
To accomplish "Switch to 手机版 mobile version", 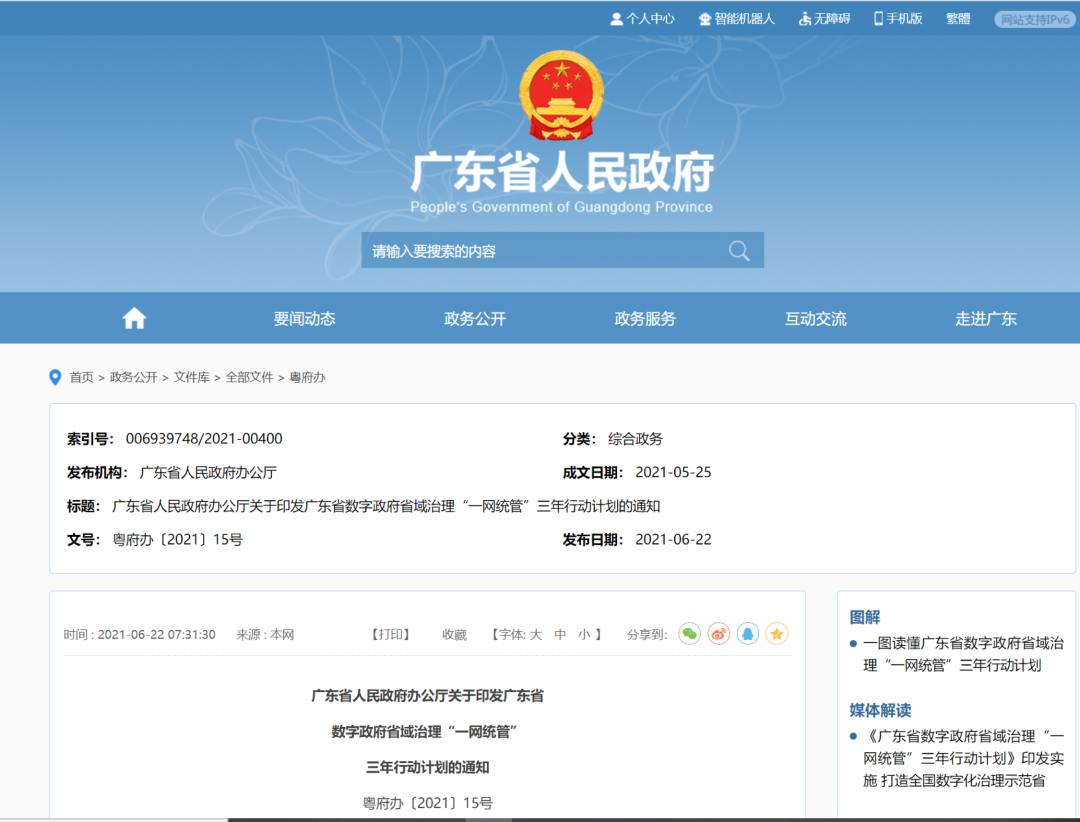I will click(x=898, y=19).
